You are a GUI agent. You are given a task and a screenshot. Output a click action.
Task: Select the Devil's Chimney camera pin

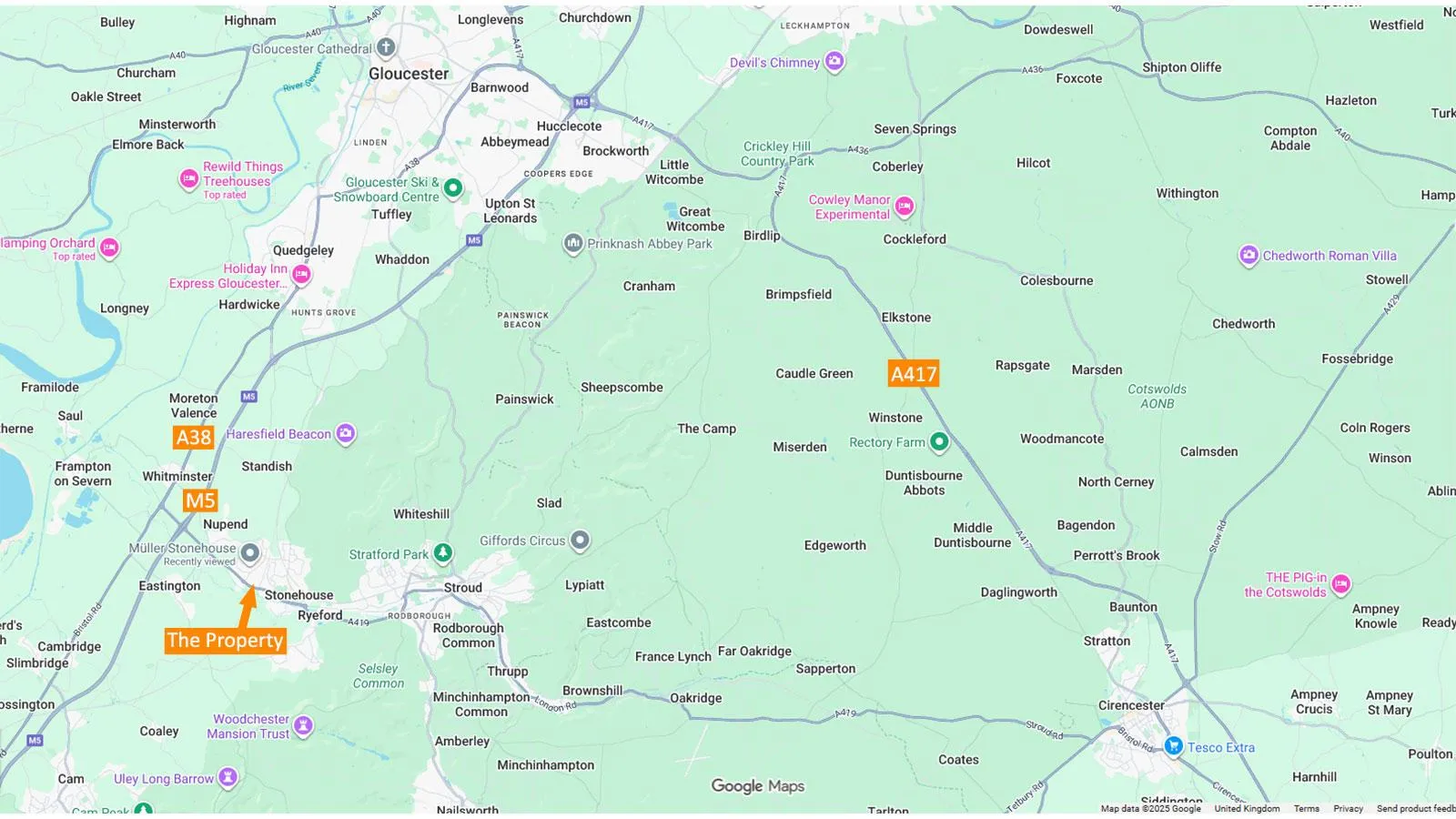pos(834,62)
